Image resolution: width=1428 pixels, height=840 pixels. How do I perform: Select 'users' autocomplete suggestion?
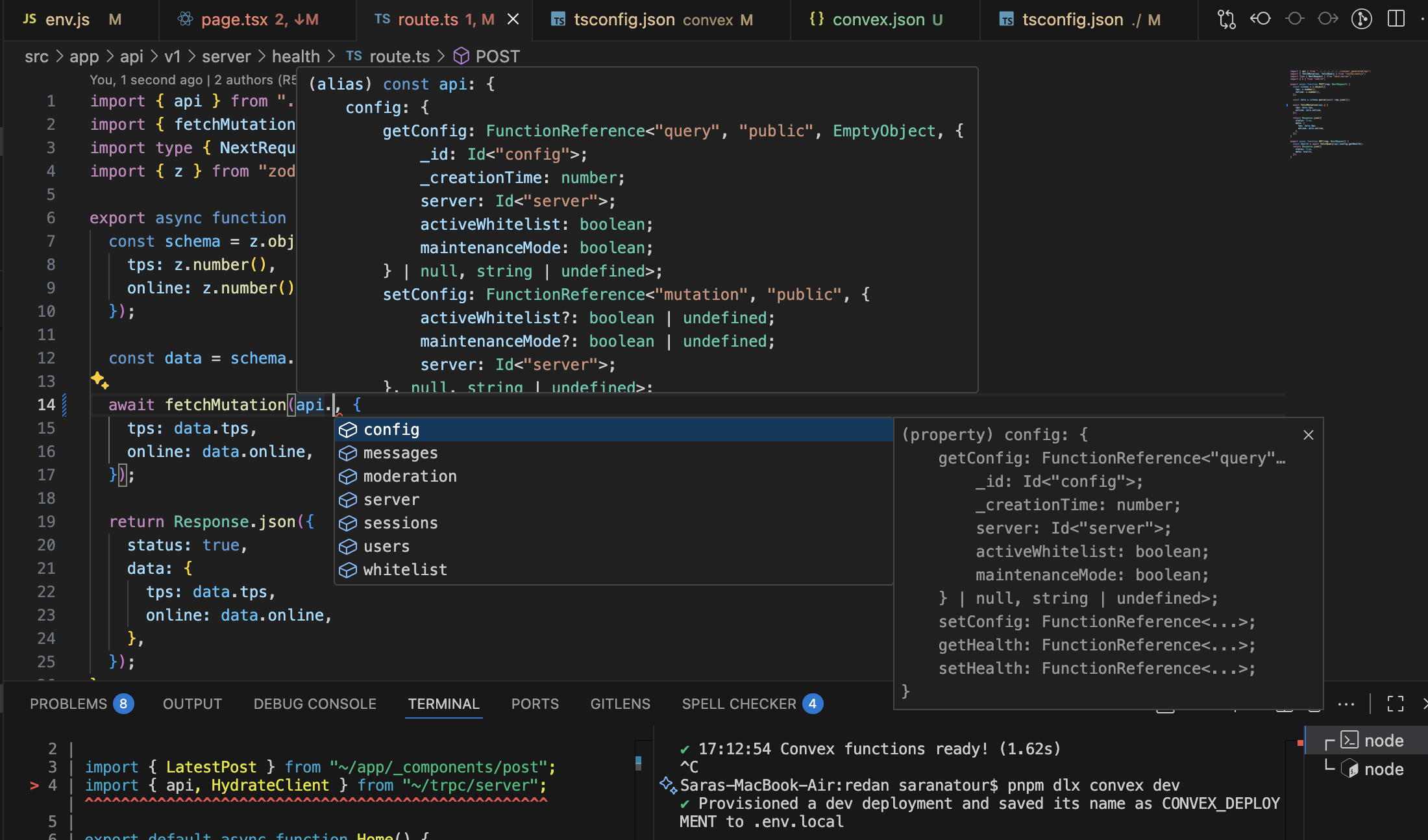(613, 547)
